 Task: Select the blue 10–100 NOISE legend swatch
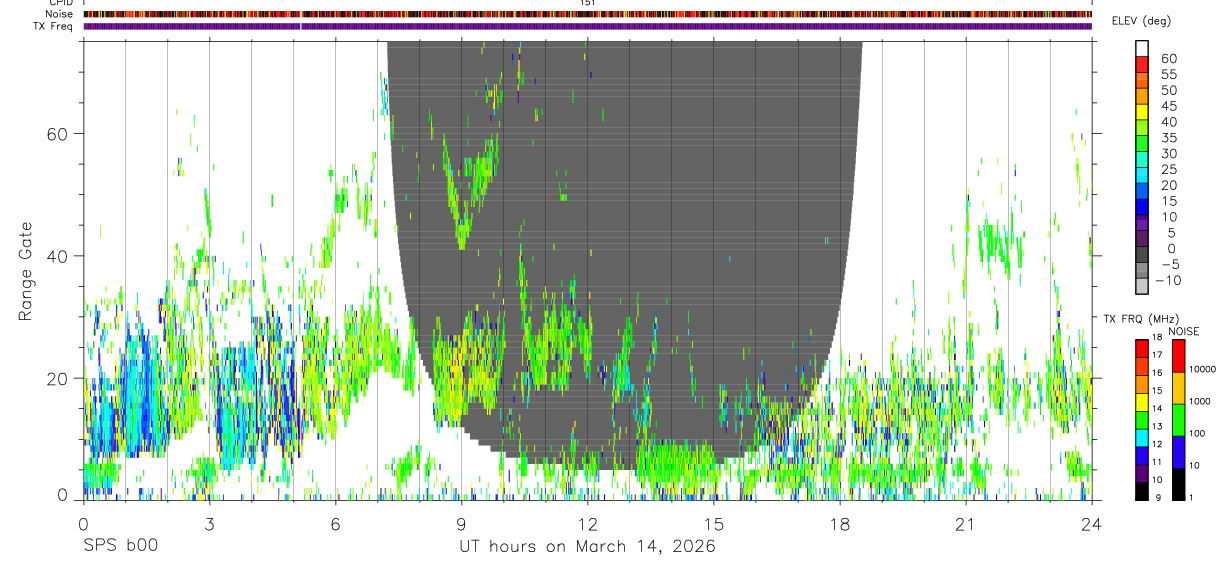1177,452
